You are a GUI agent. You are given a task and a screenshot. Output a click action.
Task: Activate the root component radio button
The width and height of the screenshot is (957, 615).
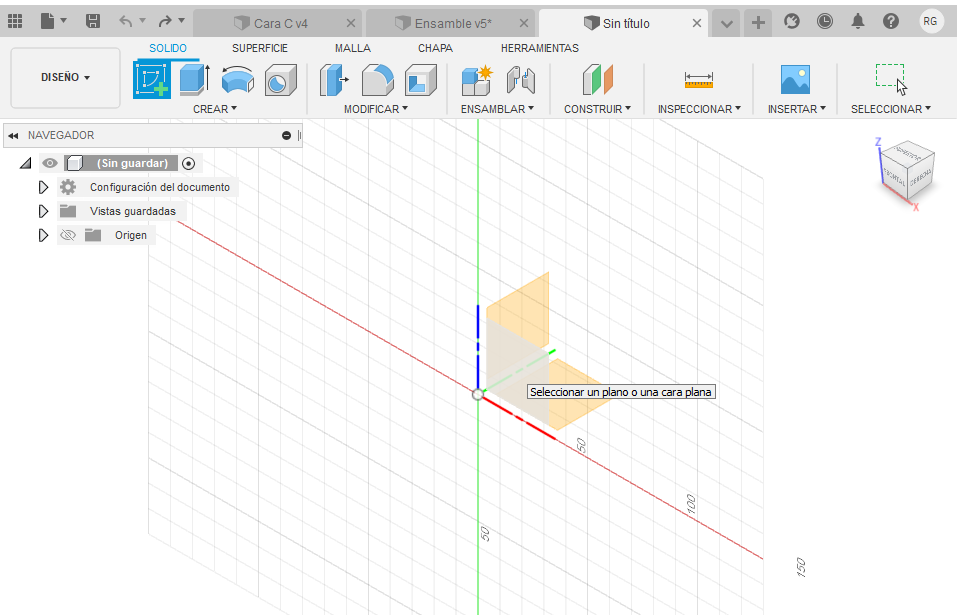click(189, 164)
